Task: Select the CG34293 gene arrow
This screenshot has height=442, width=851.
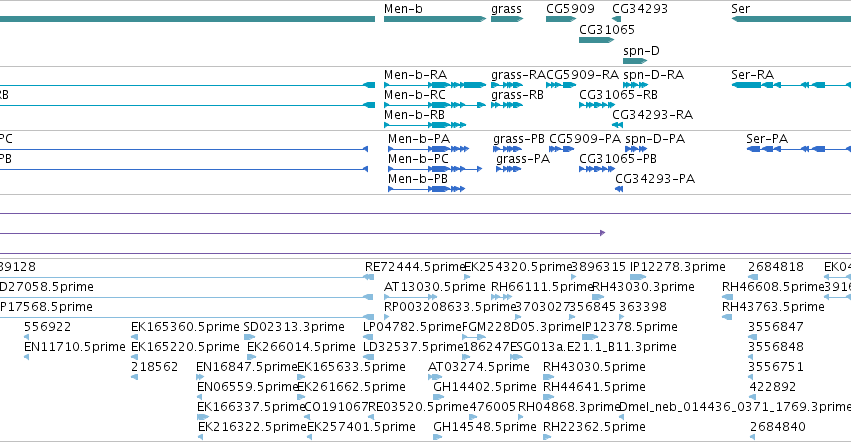Action: coord(617,19)
